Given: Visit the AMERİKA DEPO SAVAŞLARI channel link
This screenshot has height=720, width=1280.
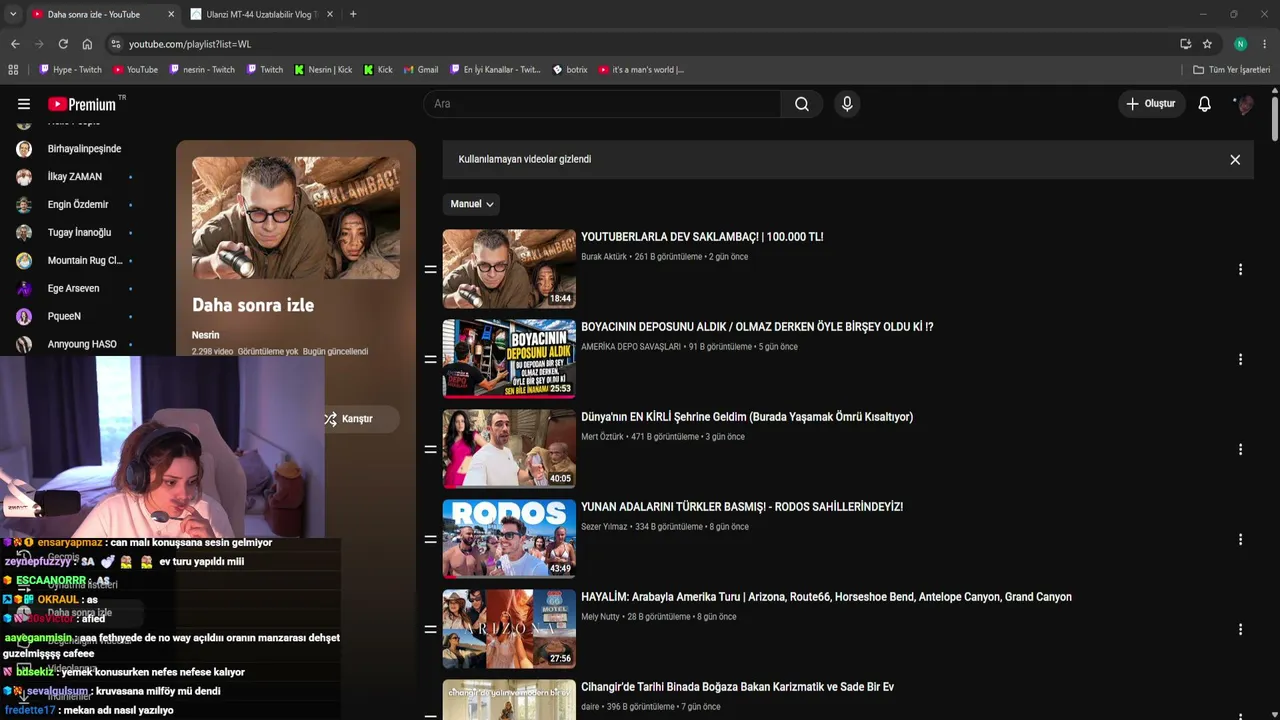Looking at the screenshot, I should point(631,347).
